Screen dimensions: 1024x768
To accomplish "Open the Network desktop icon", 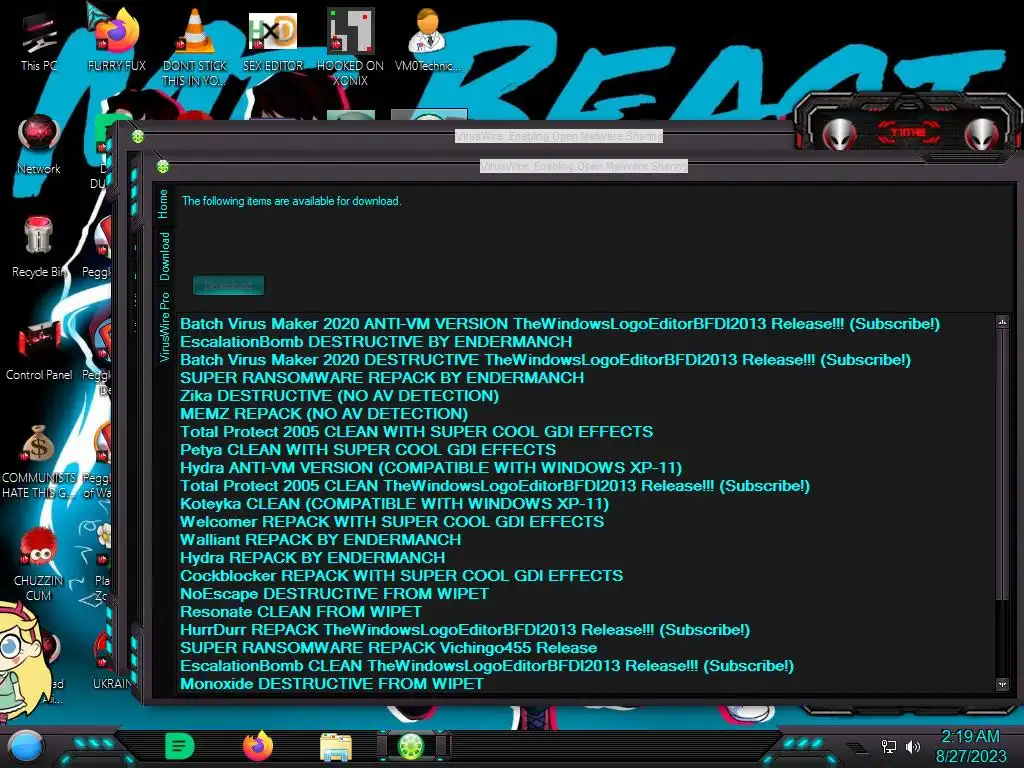I will coord(39,144).
